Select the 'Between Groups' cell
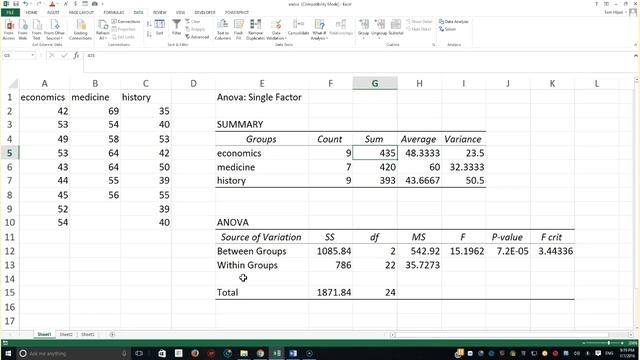The height and width of the screenshot is (360, 640). [x=262, y=251]
